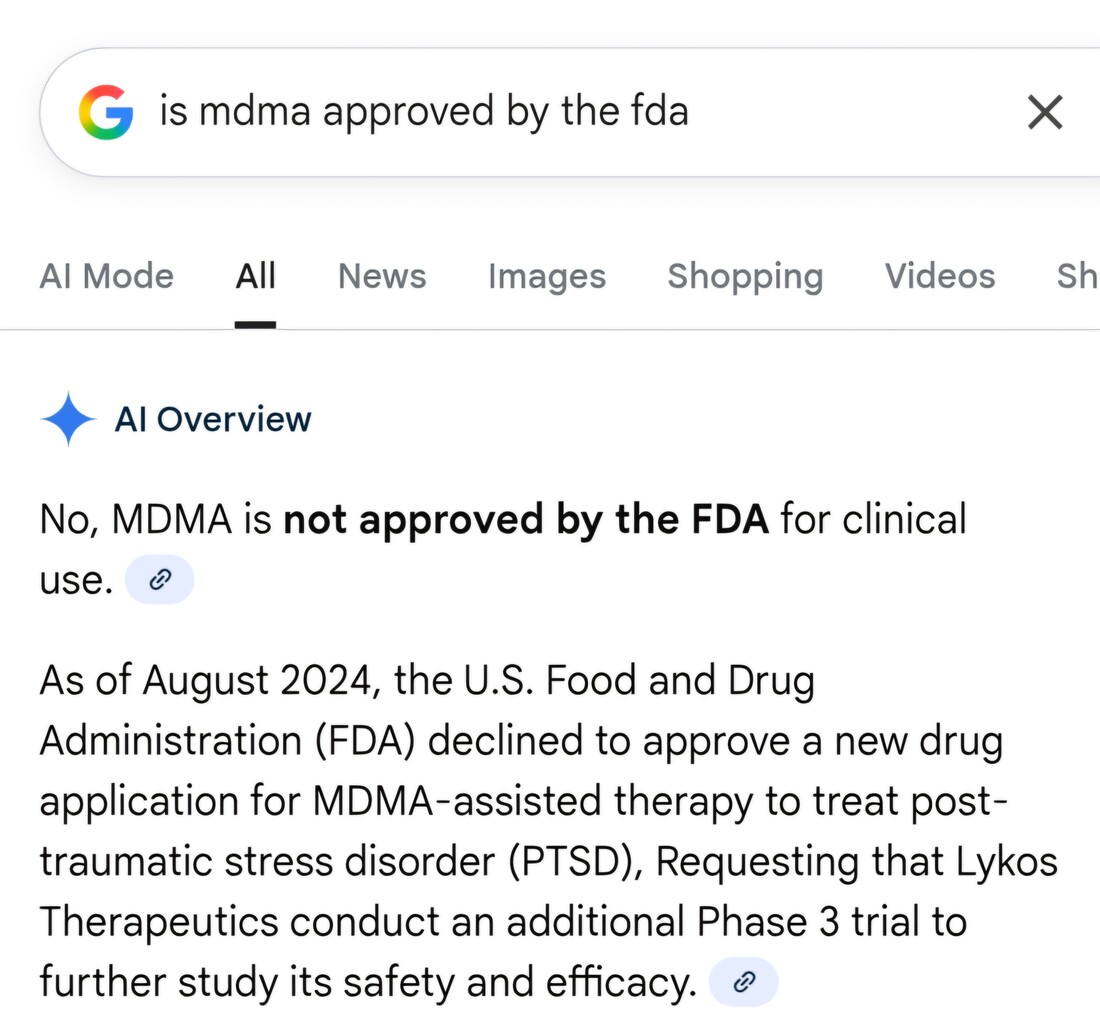
Task: Clear the search query with the X
Action: tap(1045, 113)
